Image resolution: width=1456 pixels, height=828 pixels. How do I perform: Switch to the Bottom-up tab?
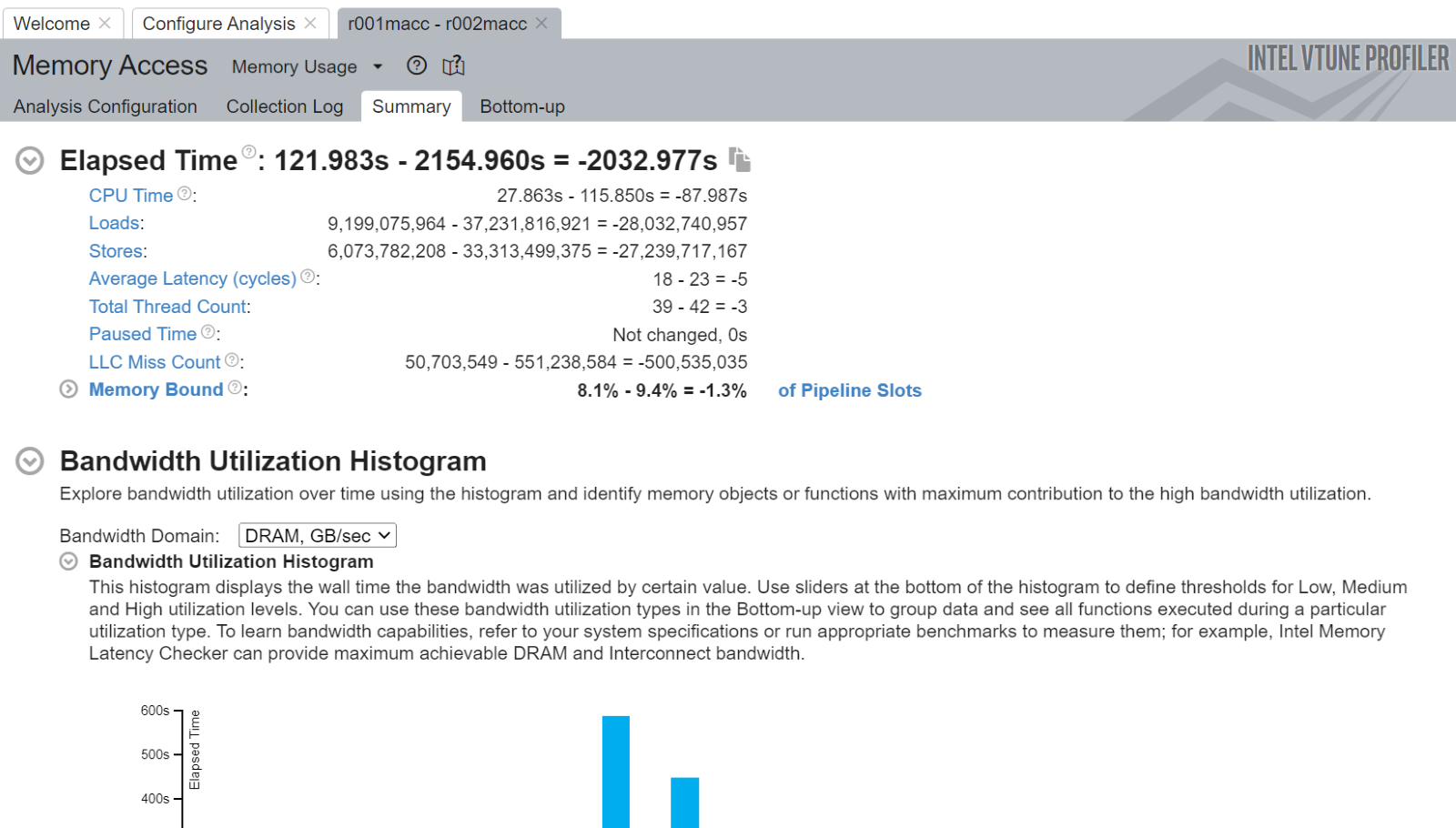(521, 106)
